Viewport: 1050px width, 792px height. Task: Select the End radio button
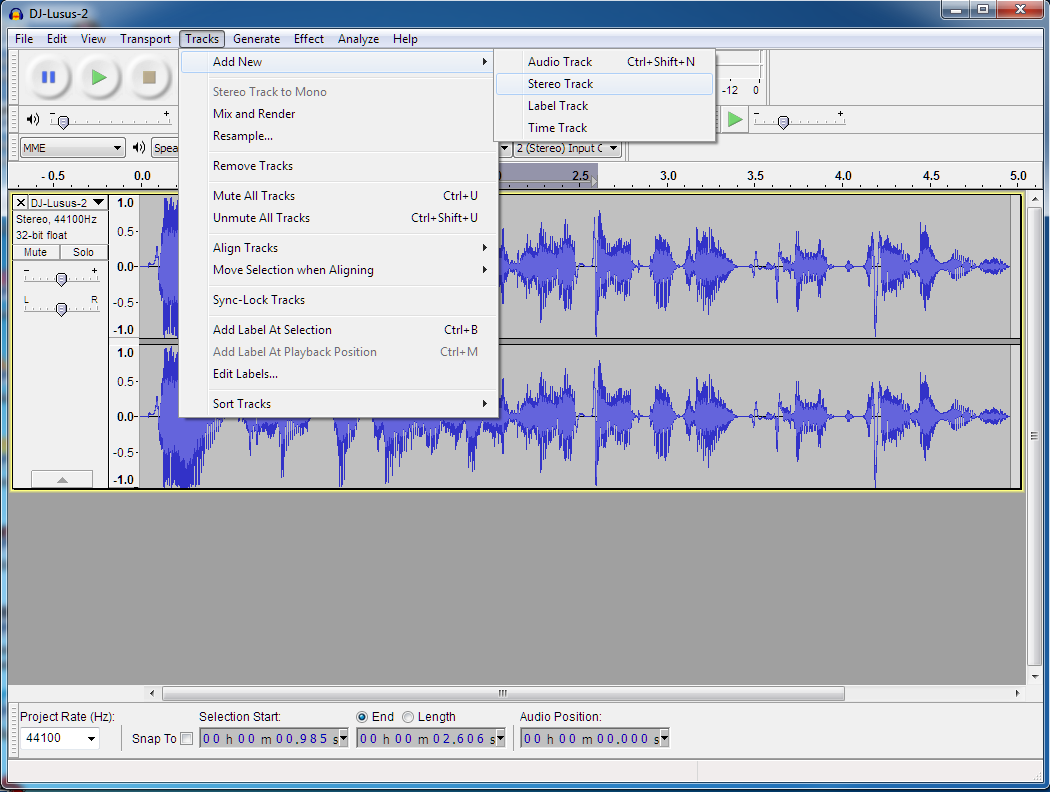pyautogui.click(x=362, y=716)
